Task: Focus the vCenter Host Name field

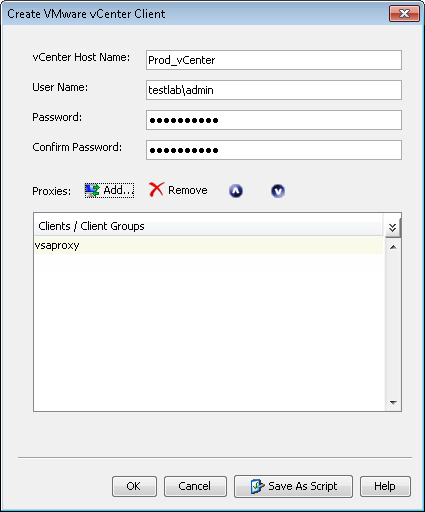Action: click(274, 60)
